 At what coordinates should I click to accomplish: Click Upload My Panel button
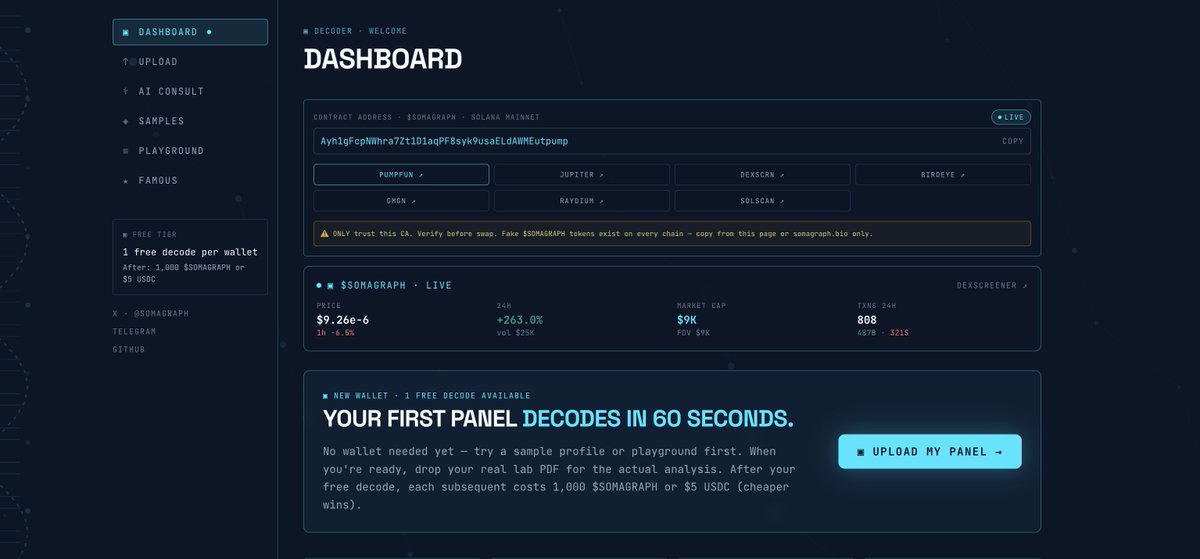(930, 451)
